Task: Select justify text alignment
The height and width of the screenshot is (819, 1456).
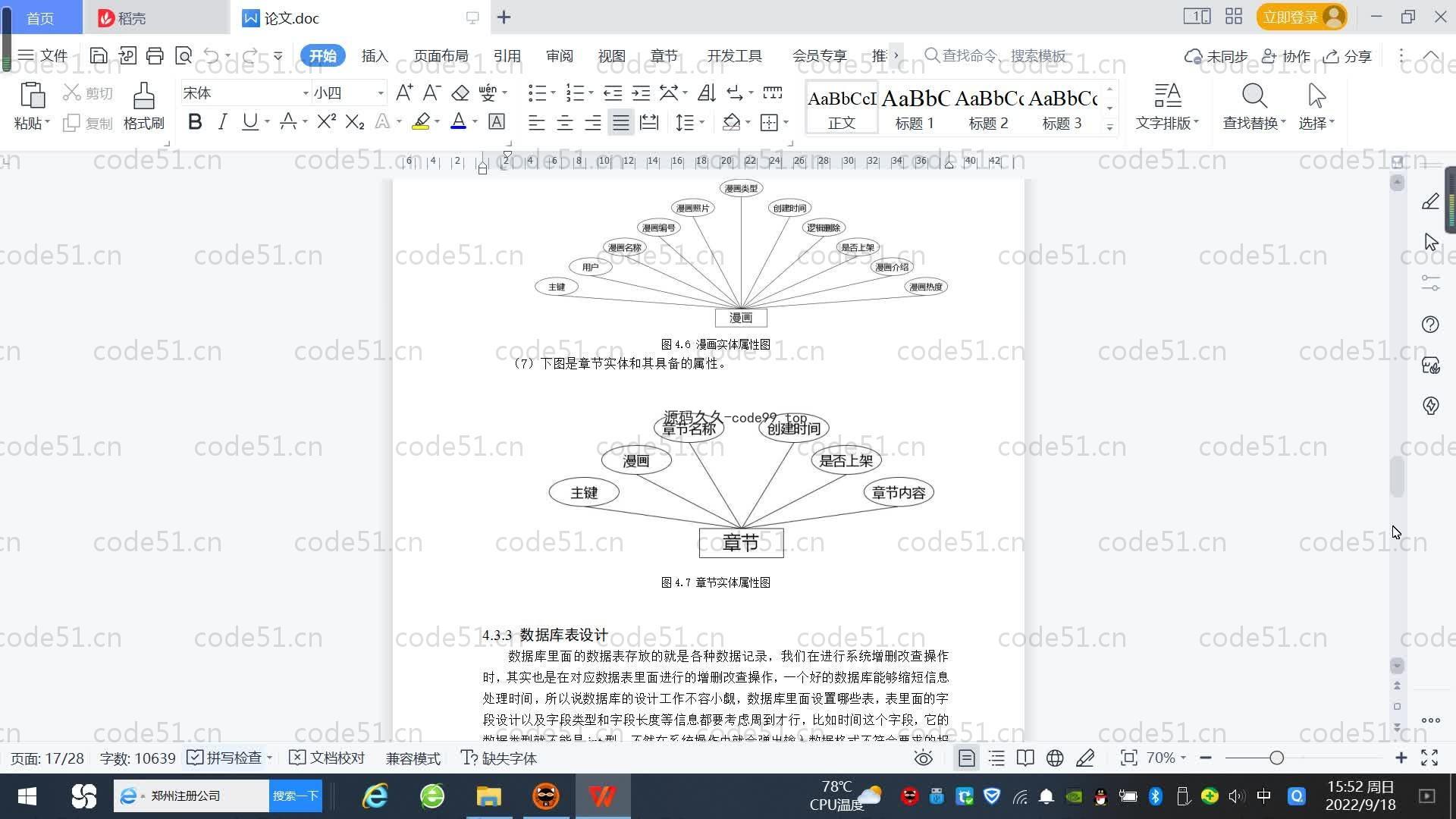Action: click(621, 122)
